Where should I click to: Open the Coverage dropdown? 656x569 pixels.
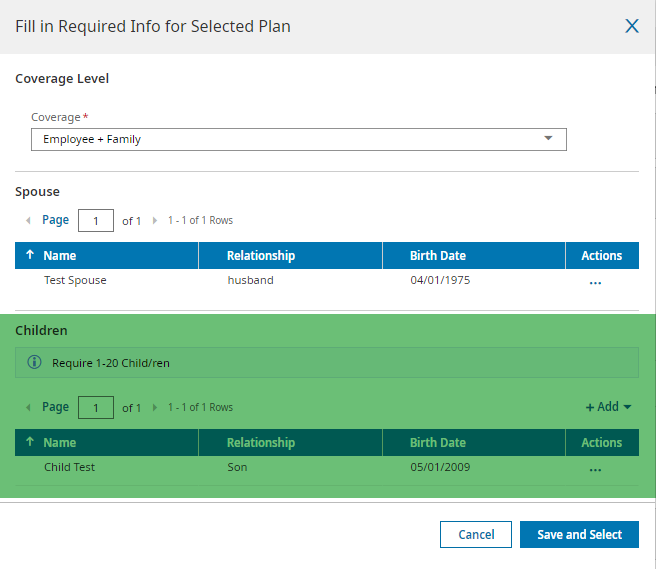tap(298, 139)
